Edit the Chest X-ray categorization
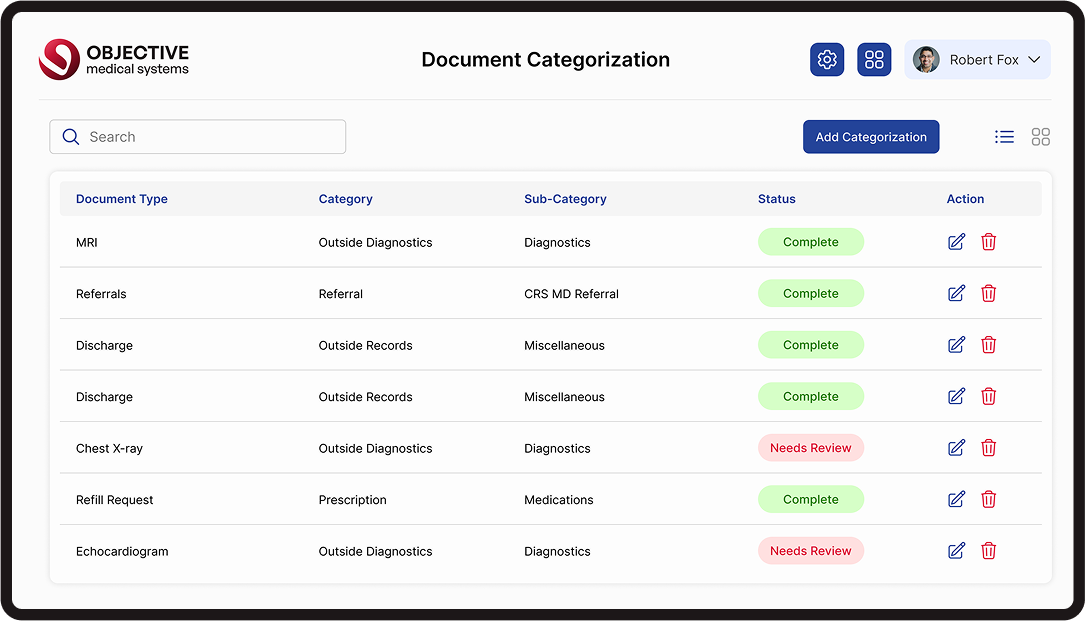This screenshot has width=1085, height=621. (956, 448)
